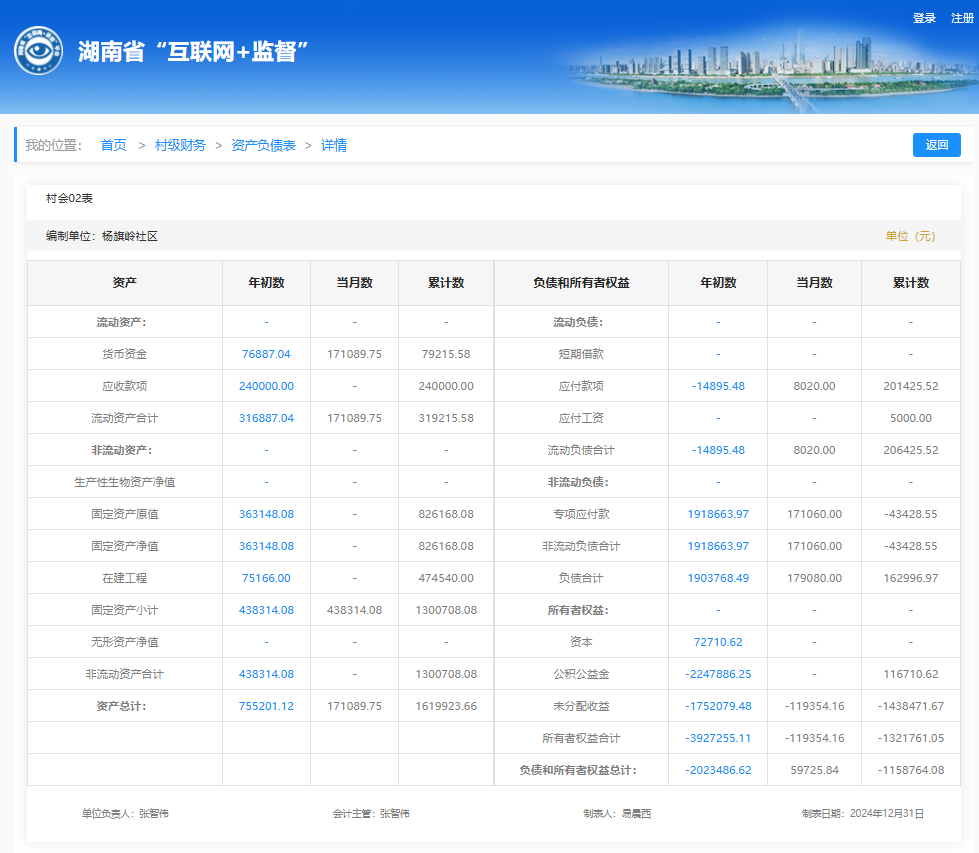This screenshot has width=979, height=853.
Task: Select 公积公益金 cumulative value 116710.62
Action: pos(910,674)
